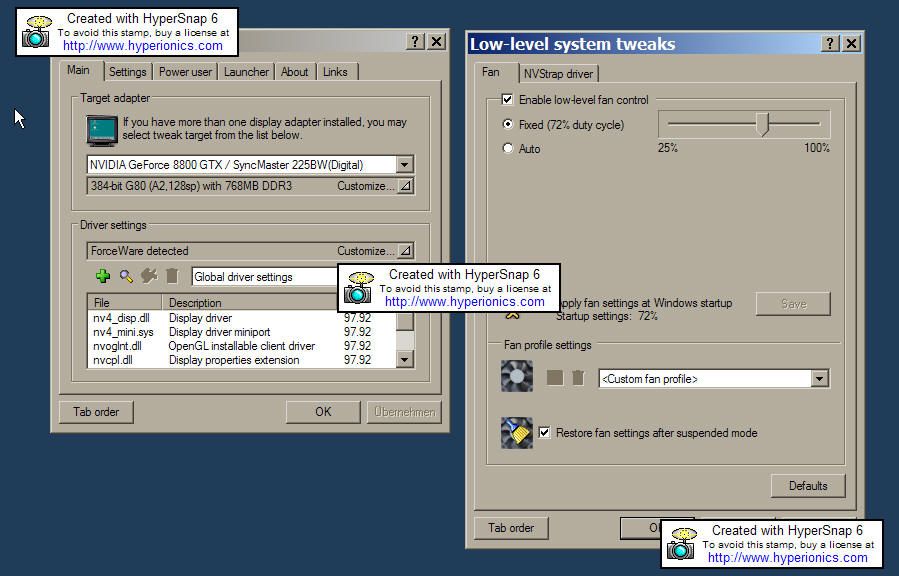Select the nvcpl.dll row
Screen dimensions: 899x576
(241, 360)
